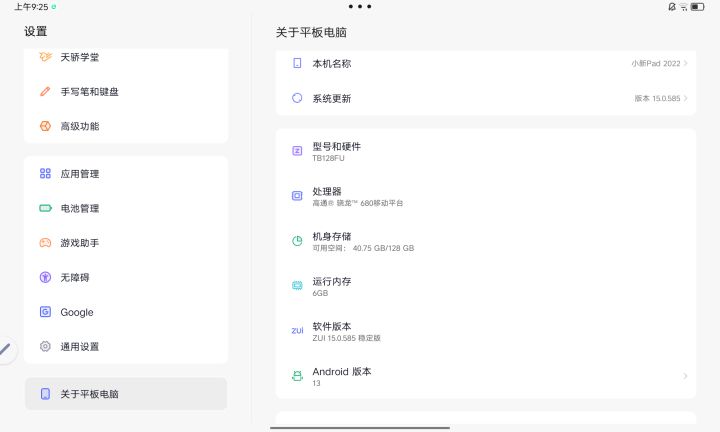This screenshot has height=432, width=720.
Task: Open 本机名称 chevron arrow
Action: click(x=685, y=63)
